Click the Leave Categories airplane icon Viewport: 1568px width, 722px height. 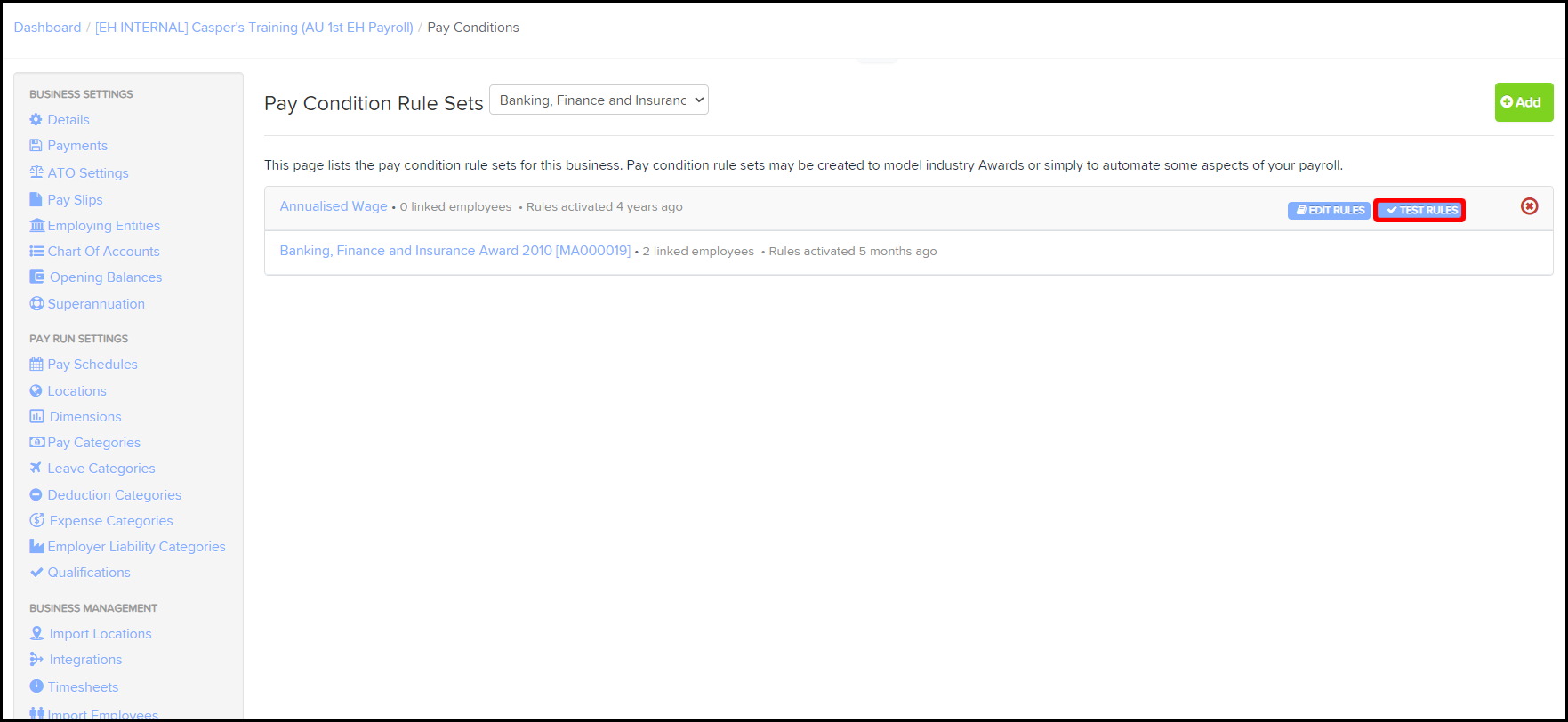[36, 469]
